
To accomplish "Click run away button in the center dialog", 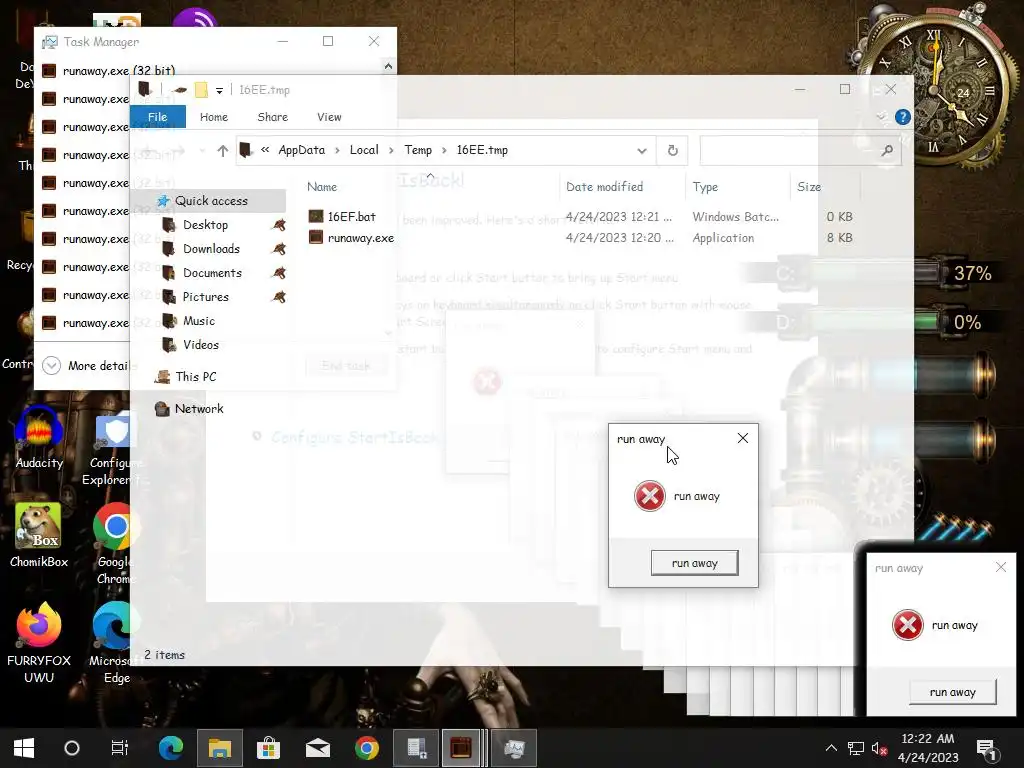I will [695, 563].
